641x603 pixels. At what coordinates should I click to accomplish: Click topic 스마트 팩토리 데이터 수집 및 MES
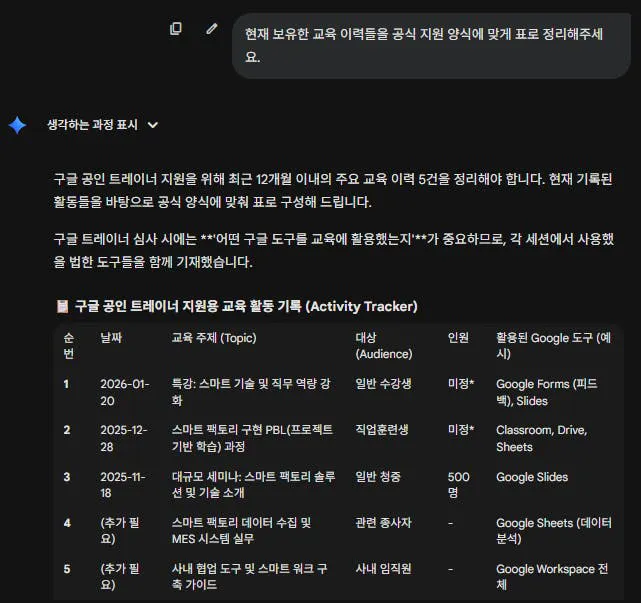(242, 531)
